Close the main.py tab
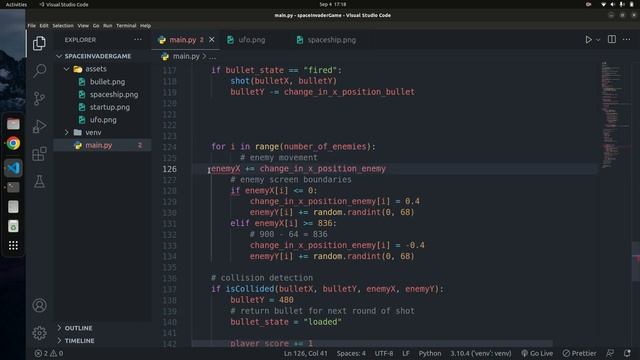 [211, 40]
